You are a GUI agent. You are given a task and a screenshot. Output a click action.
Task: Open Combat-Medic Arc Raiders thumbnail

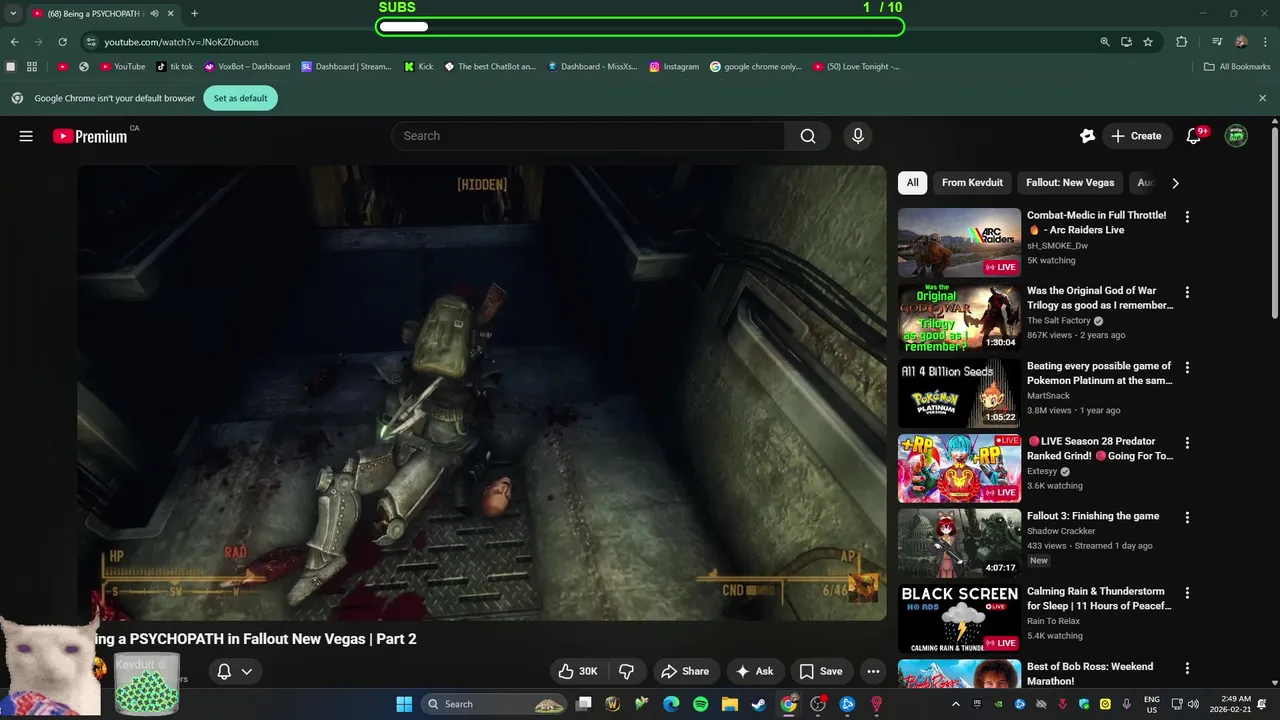959,243
